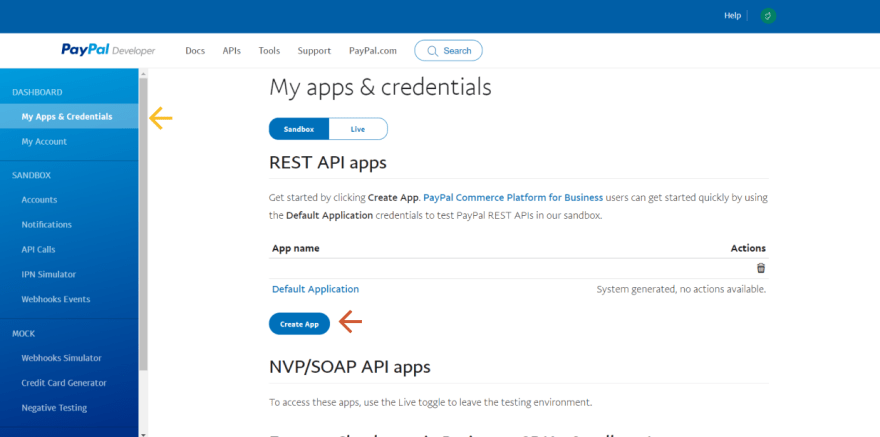This screenshot has width=880, height=437.
Task: Click the My apps & credentials page title
Action: [380, 88]
